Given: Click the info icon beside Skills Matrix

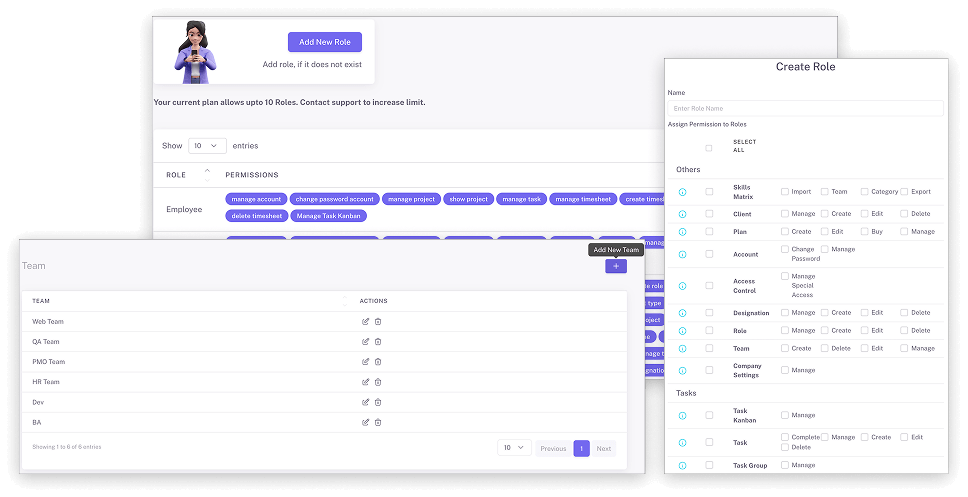Looking at the screenshot, I should coord(683,191).
